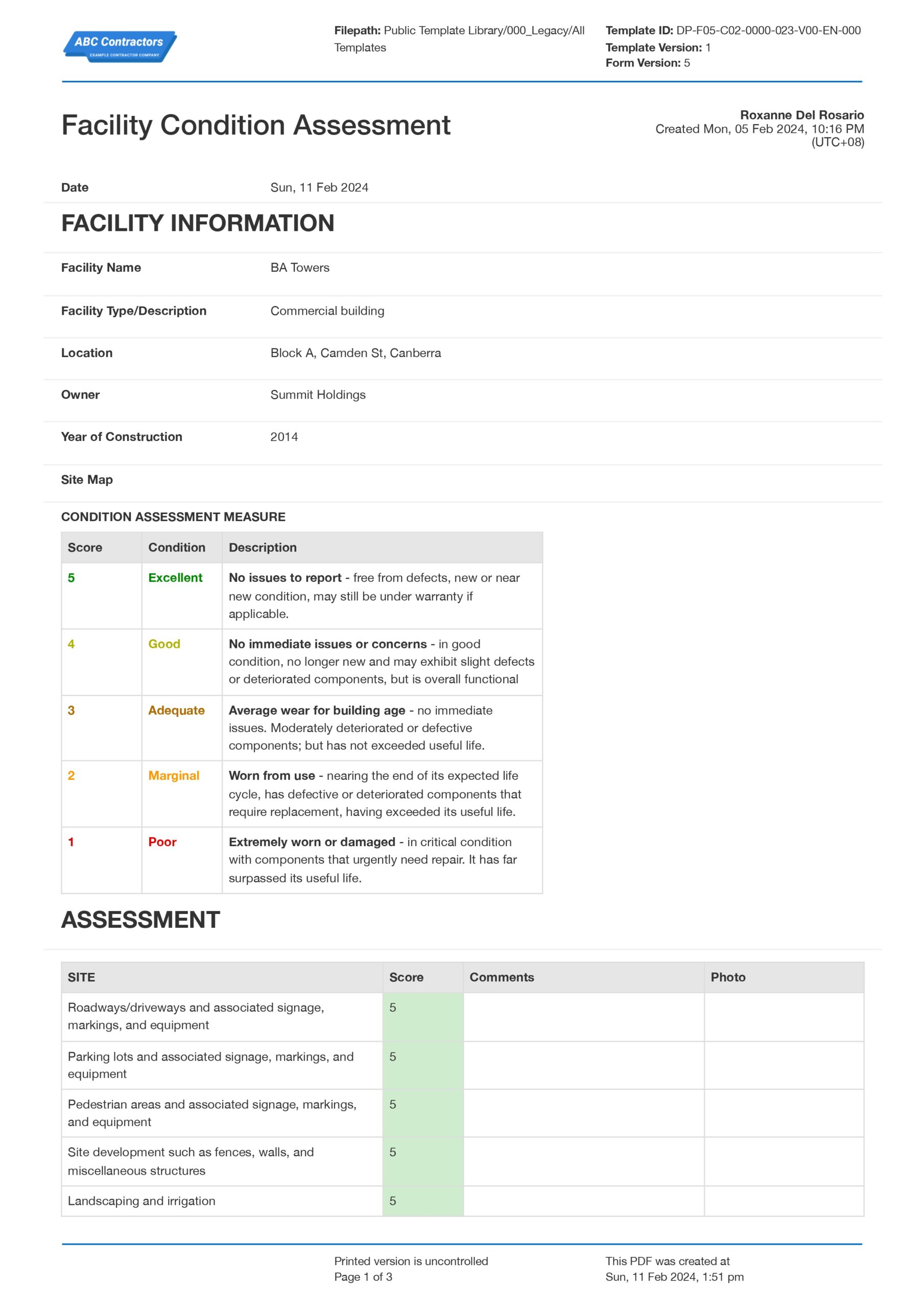Click the Facility Condition Assessment title
Viewport: 924px width, 1308px height.
point(255,125)
